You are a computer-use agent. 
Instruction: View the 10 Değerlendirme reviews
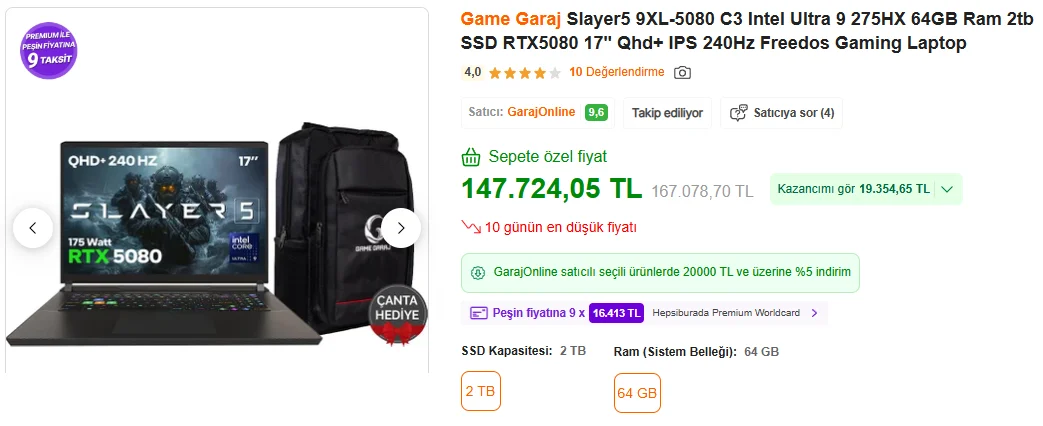617,72
